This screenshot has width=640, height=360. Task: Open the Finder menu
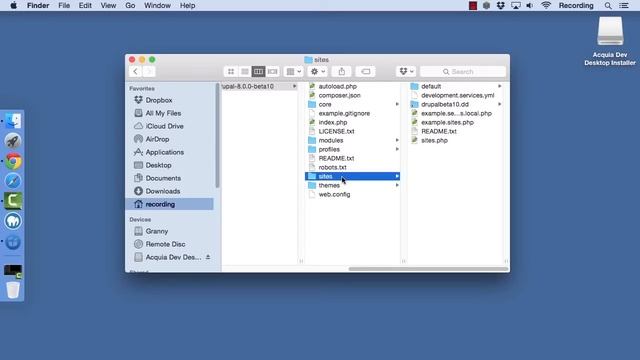(x=38, y=6)
